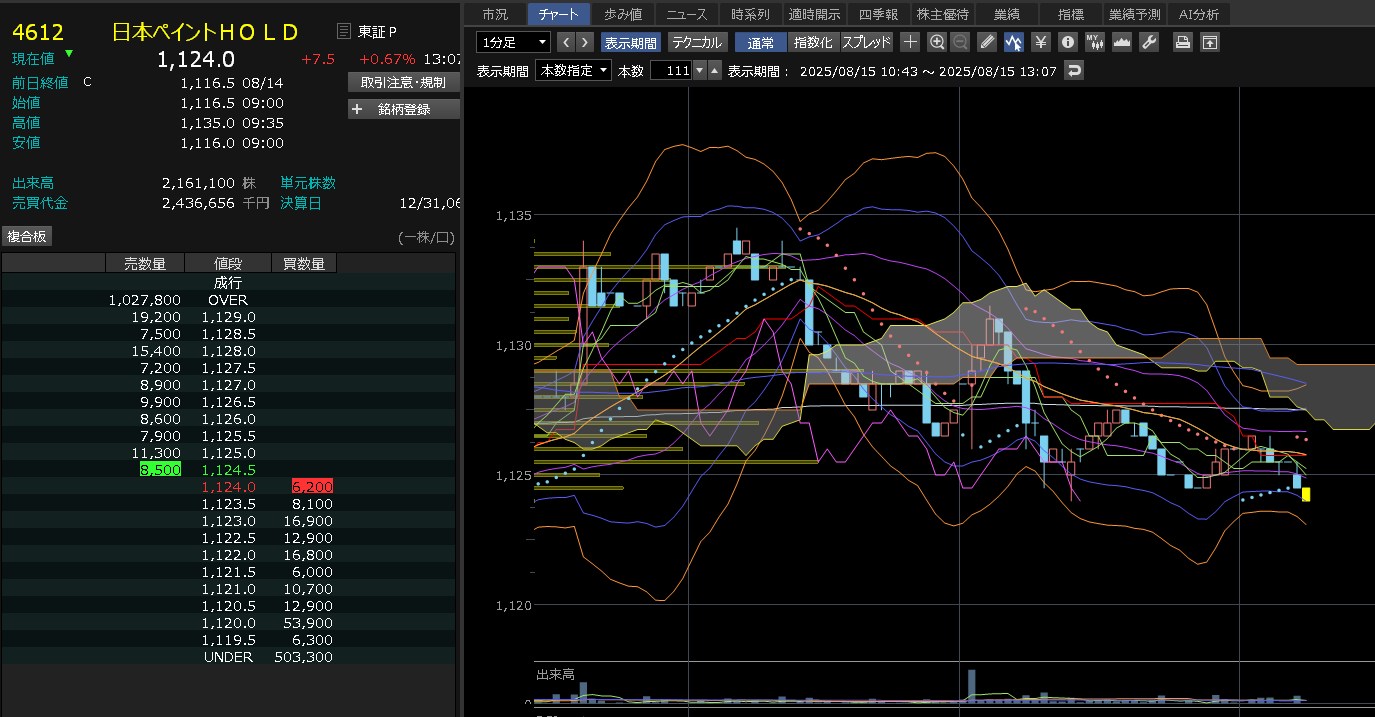This screenshot has width=1375, height=717.
Task: Open the 業績予測 tab
Action: (x=1134, y=14)
